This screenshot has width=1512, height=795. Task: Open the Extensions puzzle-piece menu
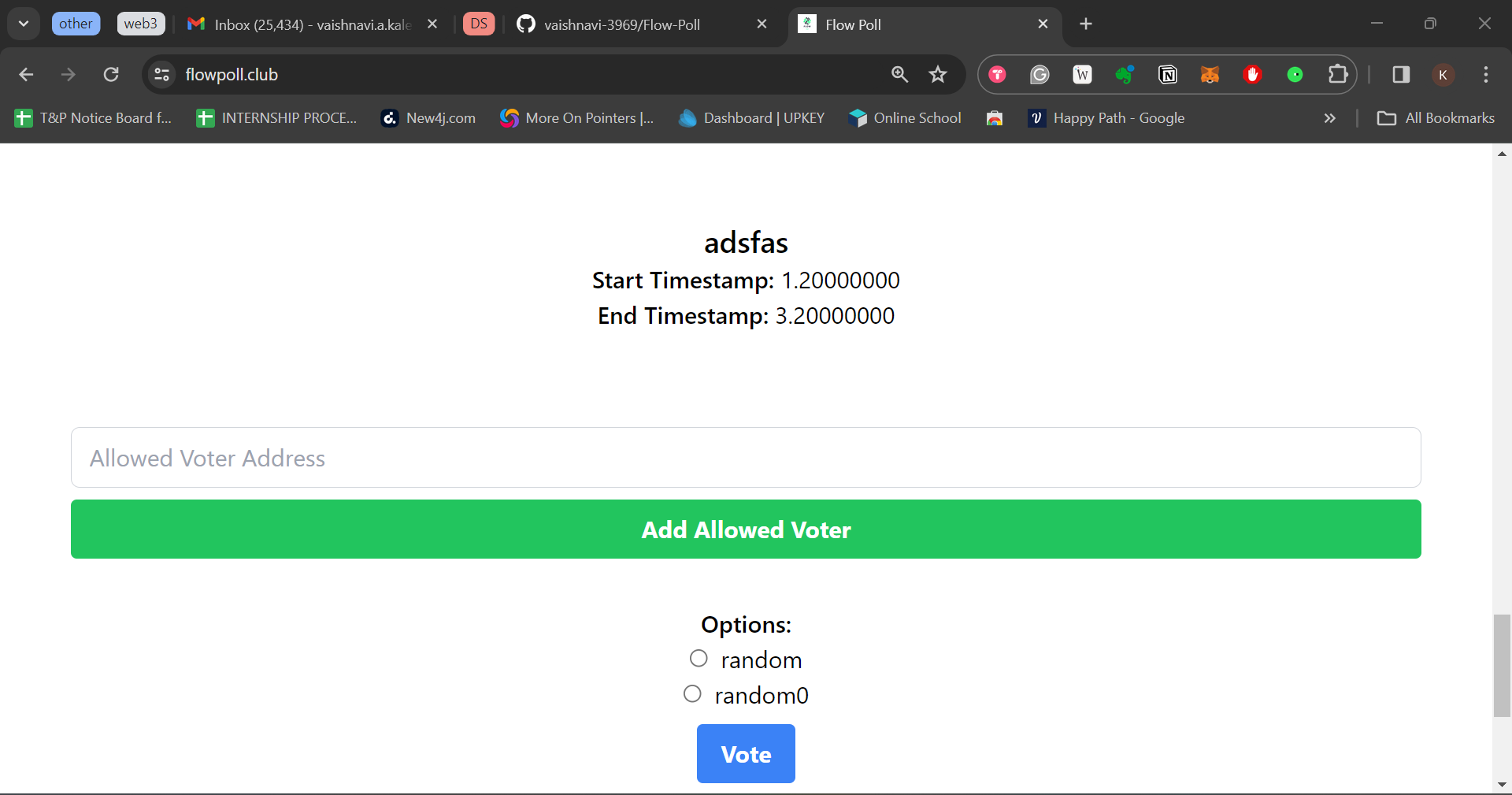click(x=1338, y=75)
